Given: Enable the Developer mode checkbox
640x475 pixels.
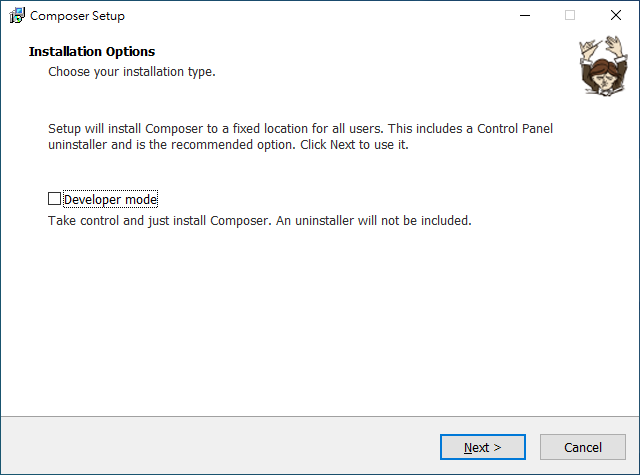Looking at the screenshot, I should (55, 199).
